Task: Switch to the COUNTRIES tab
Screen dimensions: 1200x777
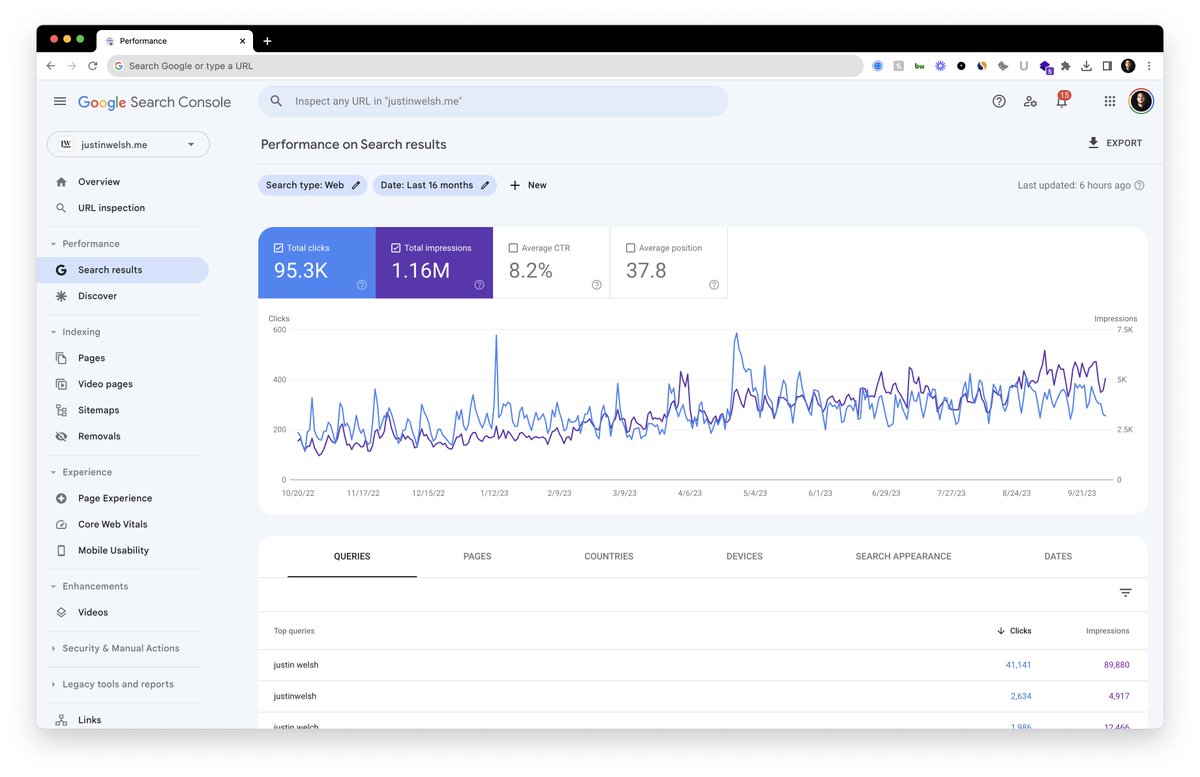Action: click(608, 556)
